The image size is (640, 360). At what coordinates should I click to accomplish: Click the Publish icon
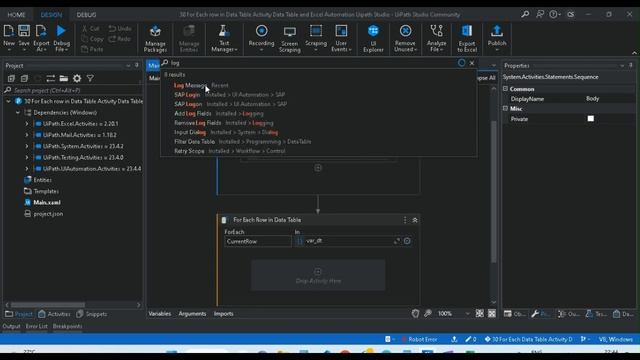(x=497, y=31)
